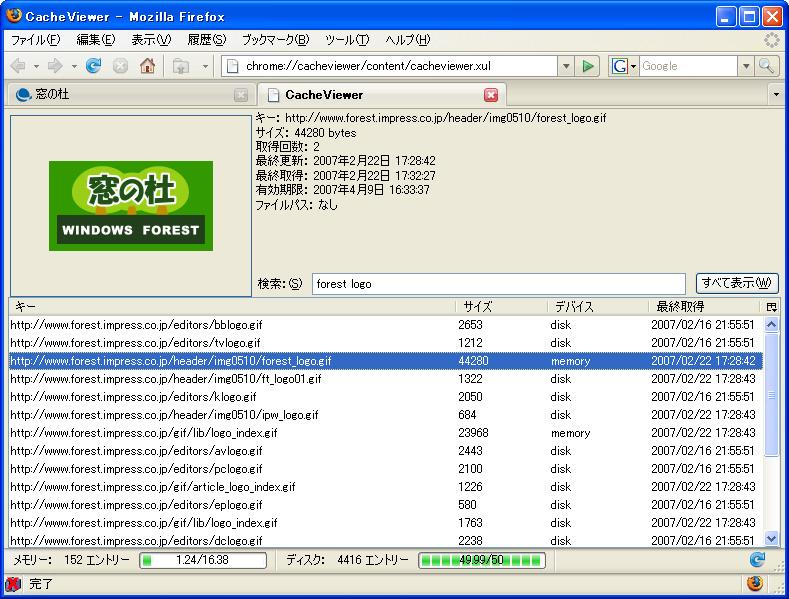Select the editors/avlogo.gif row

(x=386, y=451)
